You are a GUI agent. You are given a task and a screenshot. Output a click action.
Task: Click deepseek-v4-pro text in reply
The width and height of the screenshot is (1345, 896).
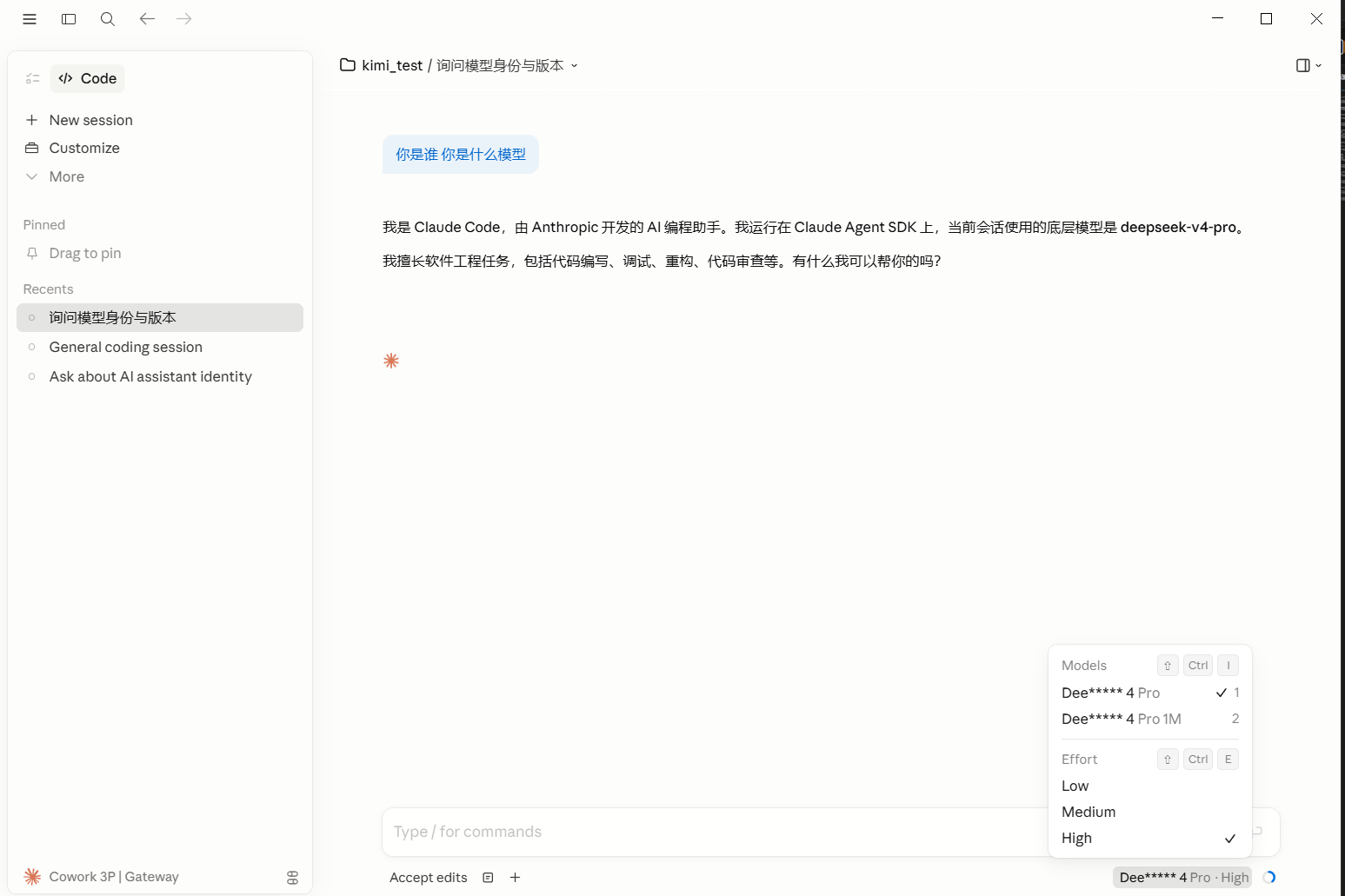click(1178, 227)
